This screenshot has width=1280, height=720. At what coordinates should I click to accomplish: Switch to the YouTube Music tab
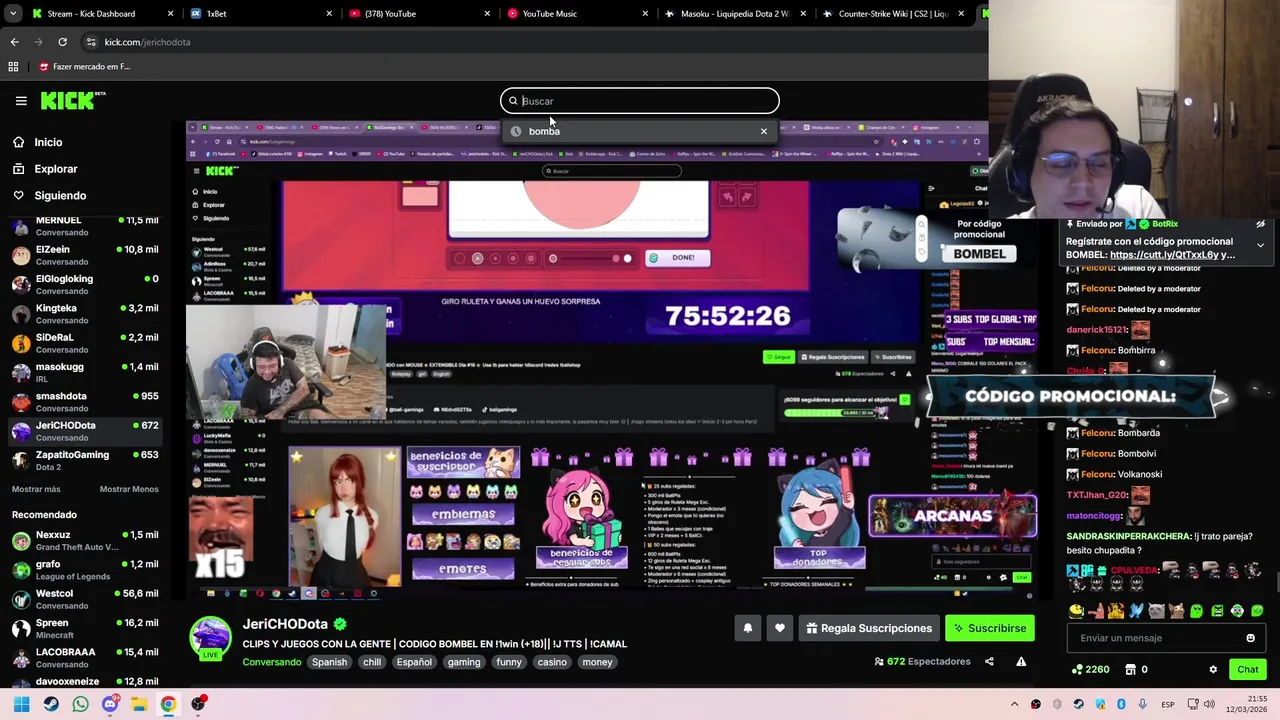[x=578, y=14]
